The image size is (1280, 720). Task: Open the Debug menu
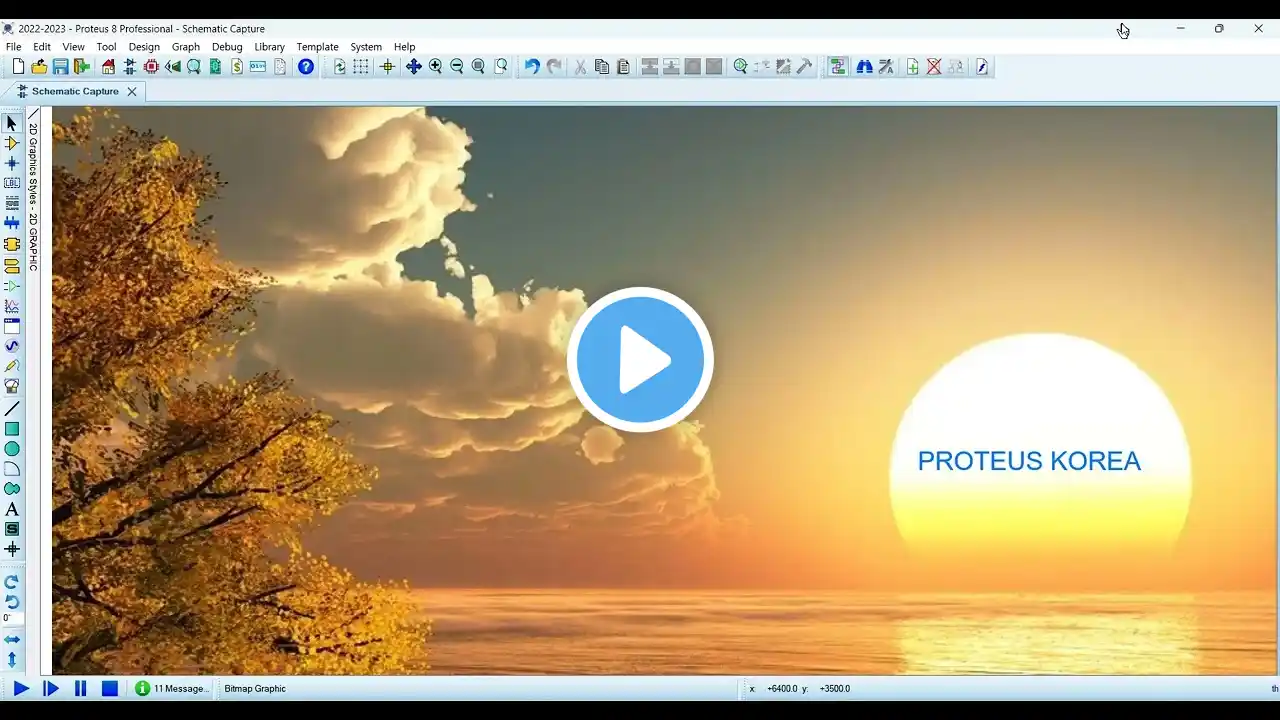point(227,47)
